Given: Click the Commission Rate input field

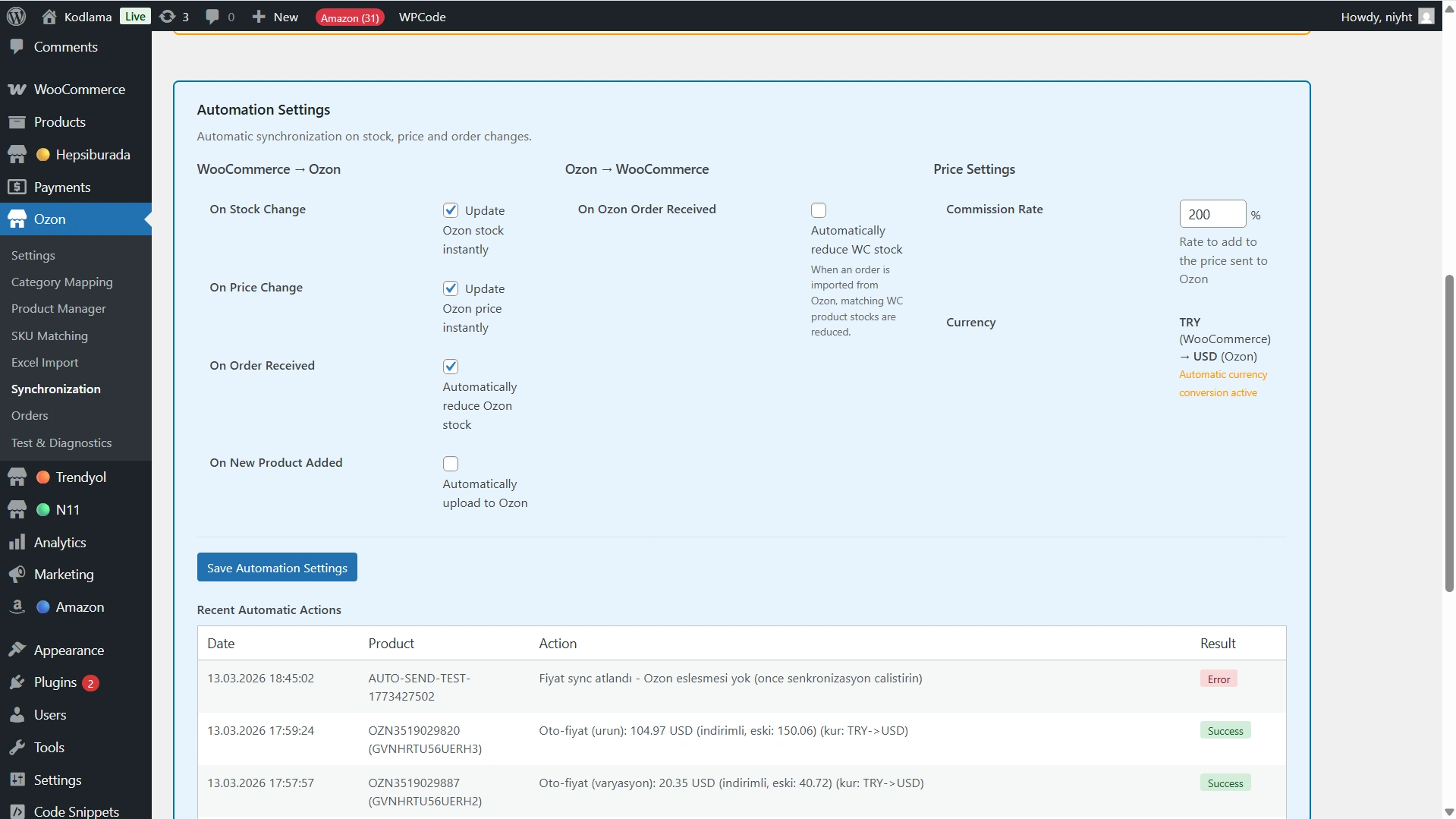Looking at the screenshot, I should [x=1212, y=214].
